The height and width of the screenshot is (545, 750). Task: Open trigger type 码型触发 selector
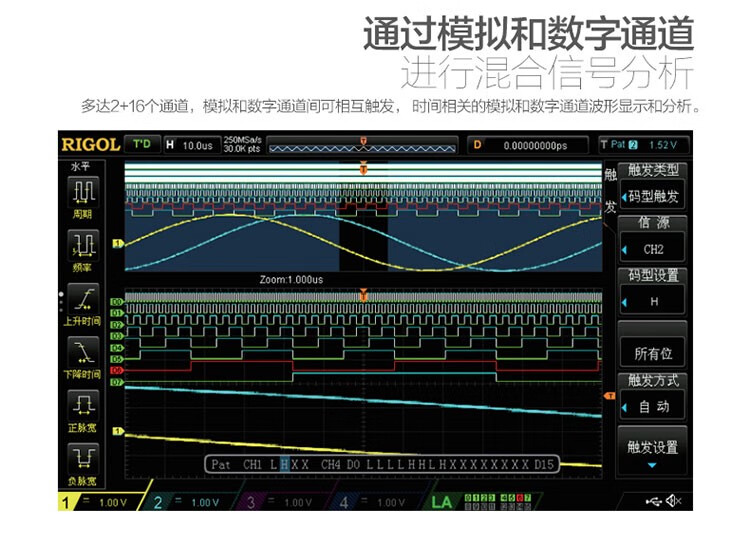tap(652, 196)
